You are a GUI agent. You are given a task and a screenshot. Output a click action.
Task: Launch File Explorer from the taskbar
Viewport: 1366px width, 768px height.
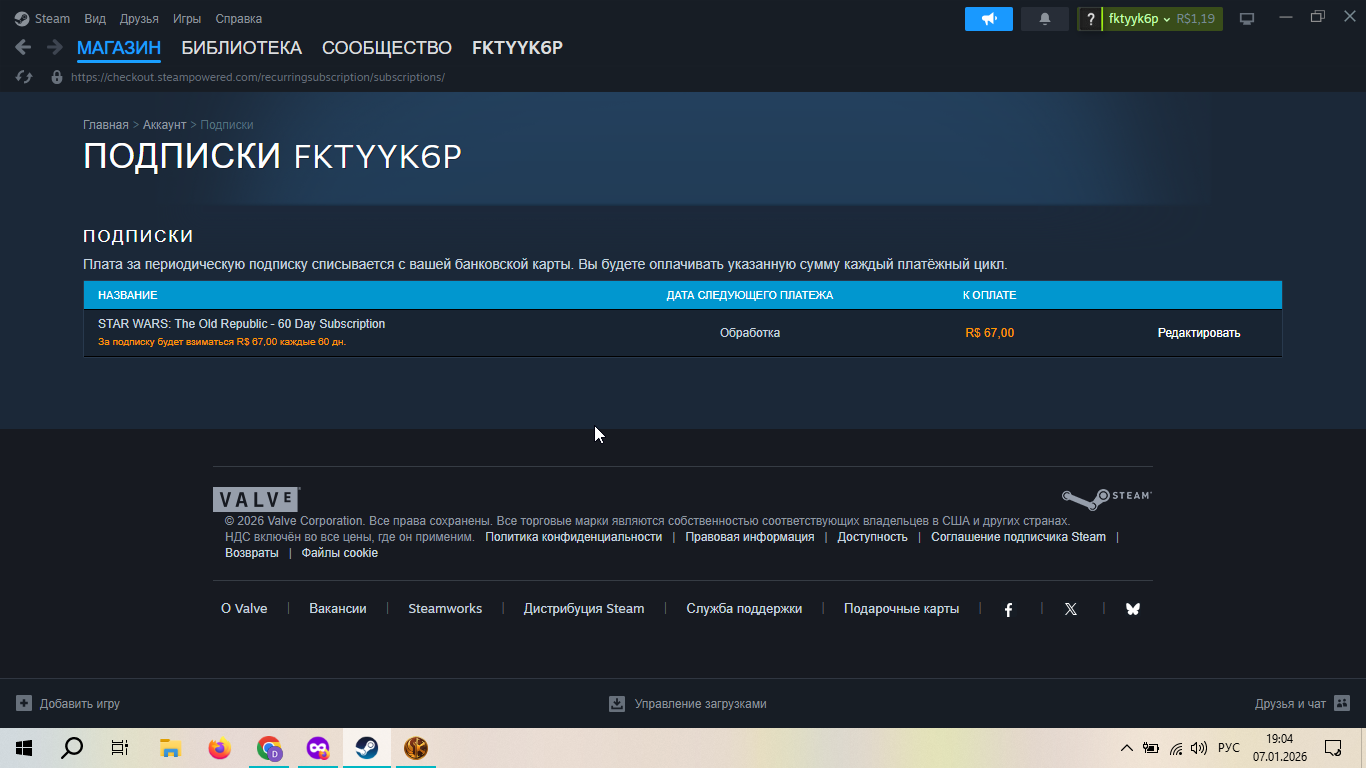pyautogui.click(x=170, y=748)
